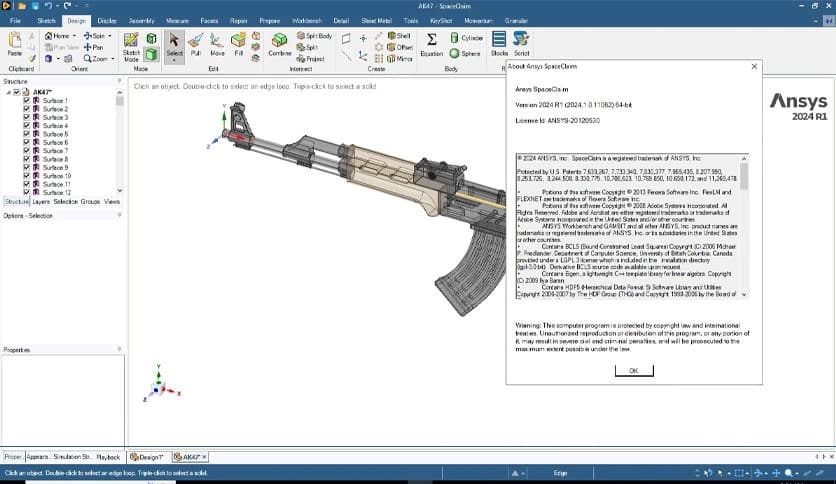Switch to the Design1 document tab
The height and width of the screenshot is (484, 836).
click(x=147, y=457)
